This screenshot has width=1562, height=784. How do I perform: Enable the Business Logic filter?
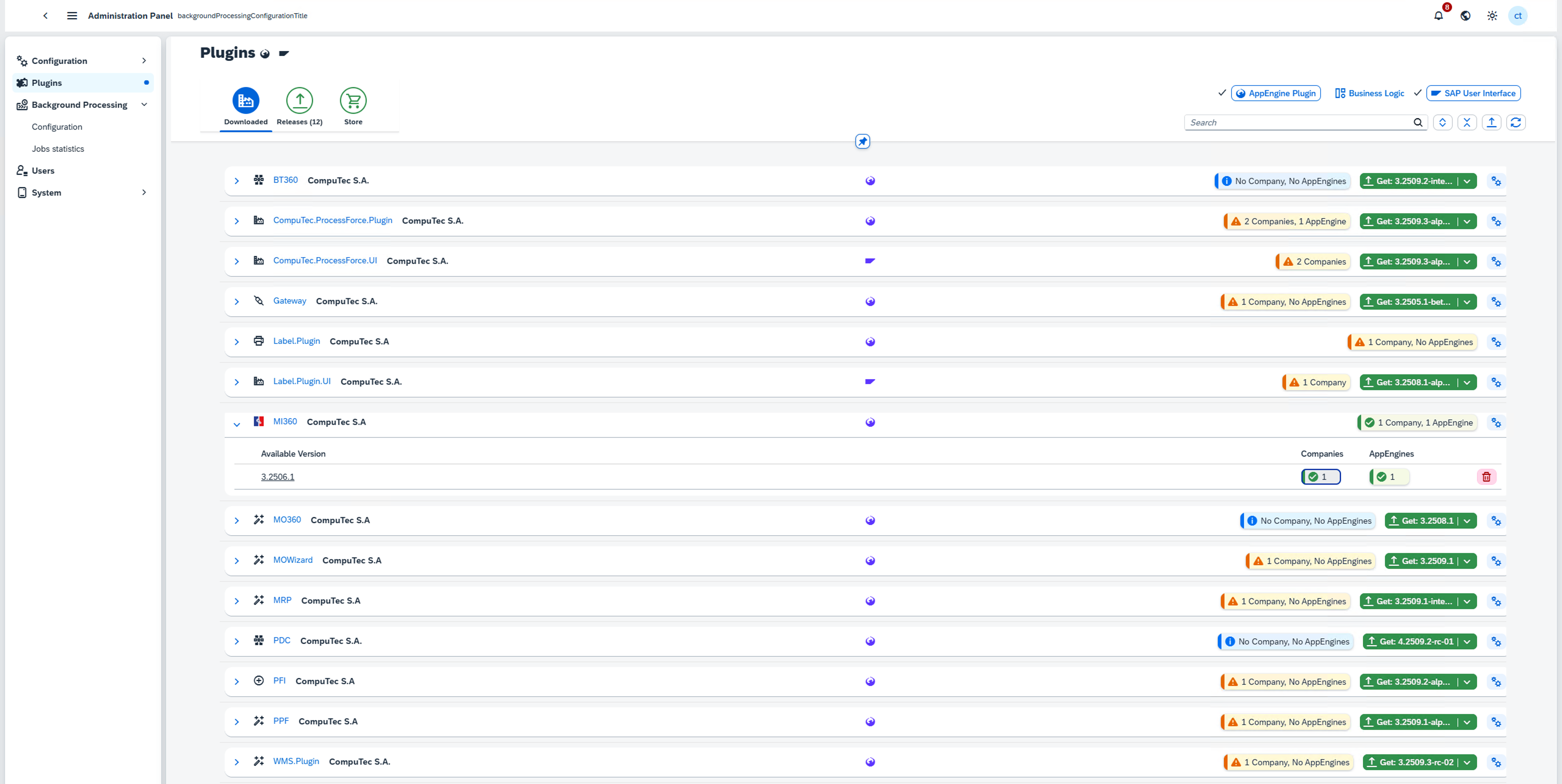pyautogui.click(x=1369, y=93)
